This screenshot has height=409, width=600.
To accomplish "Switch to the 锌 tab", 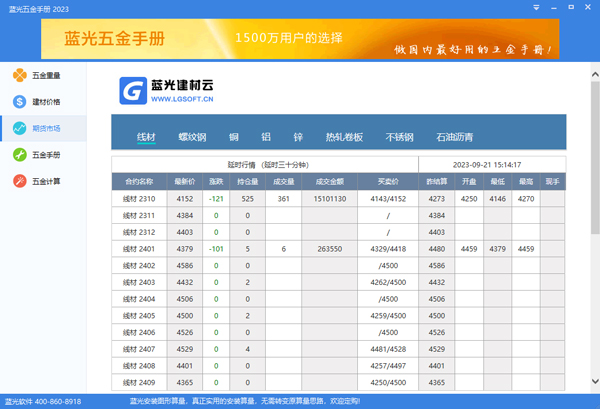I will click(x=298, y=137).
